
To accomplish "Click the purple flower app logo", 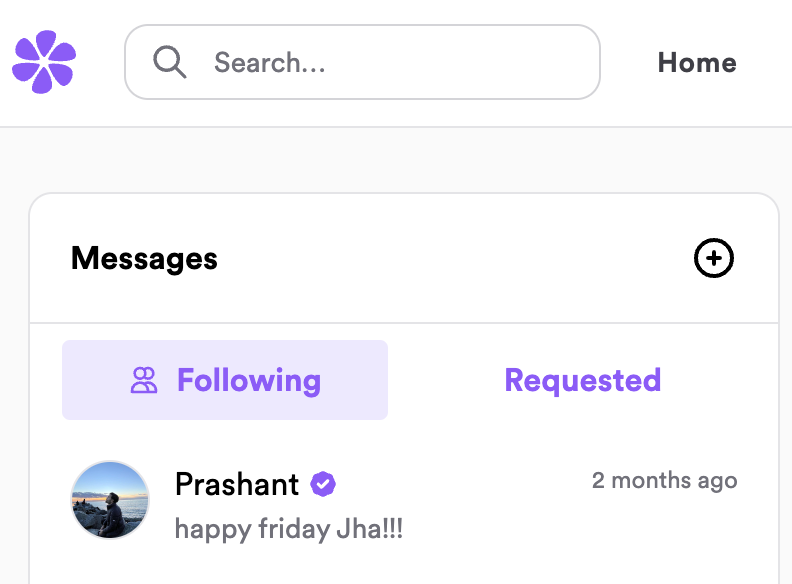I will coord(44,62).
